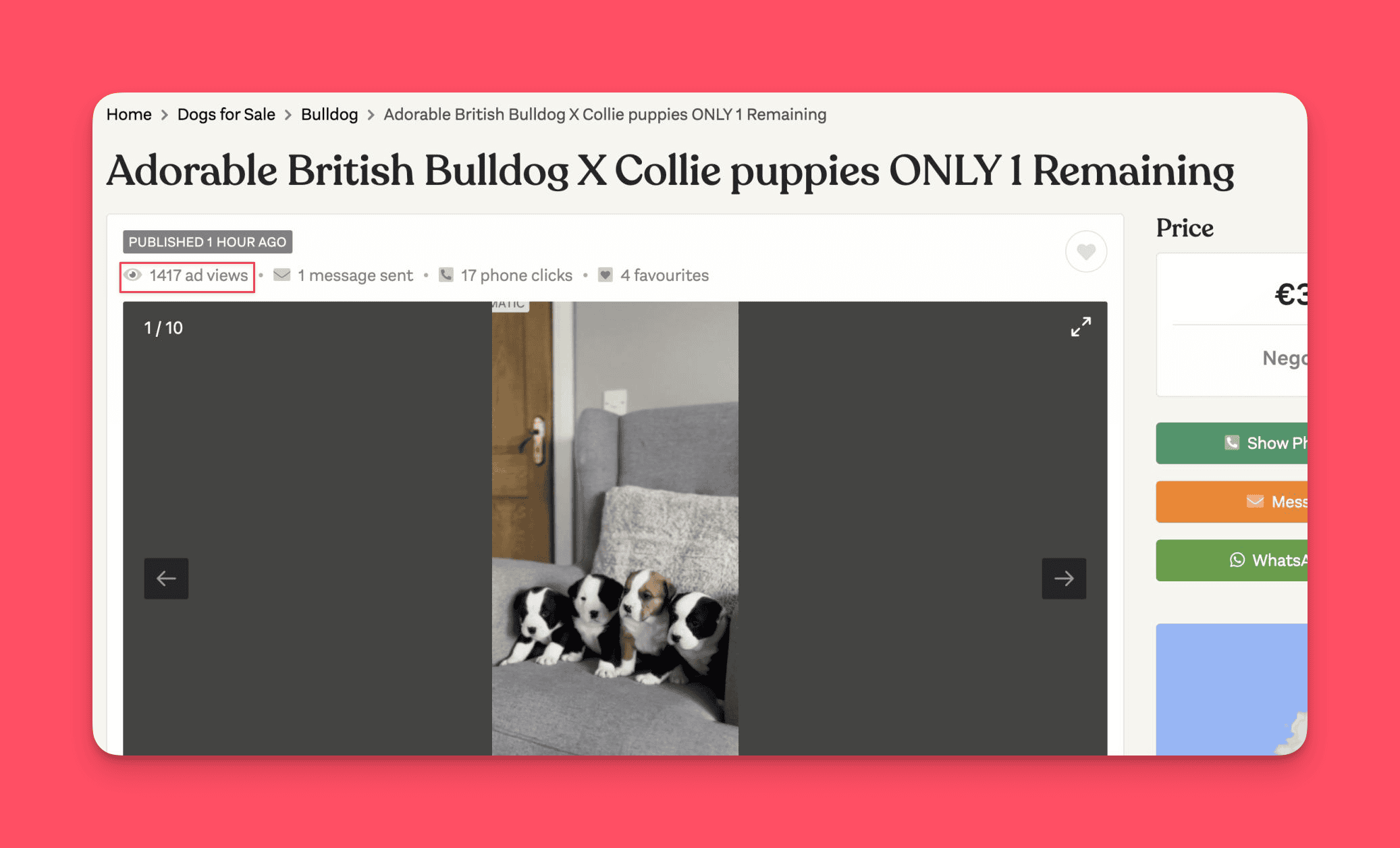Click the 1417 ad views stat

(187, 275)
